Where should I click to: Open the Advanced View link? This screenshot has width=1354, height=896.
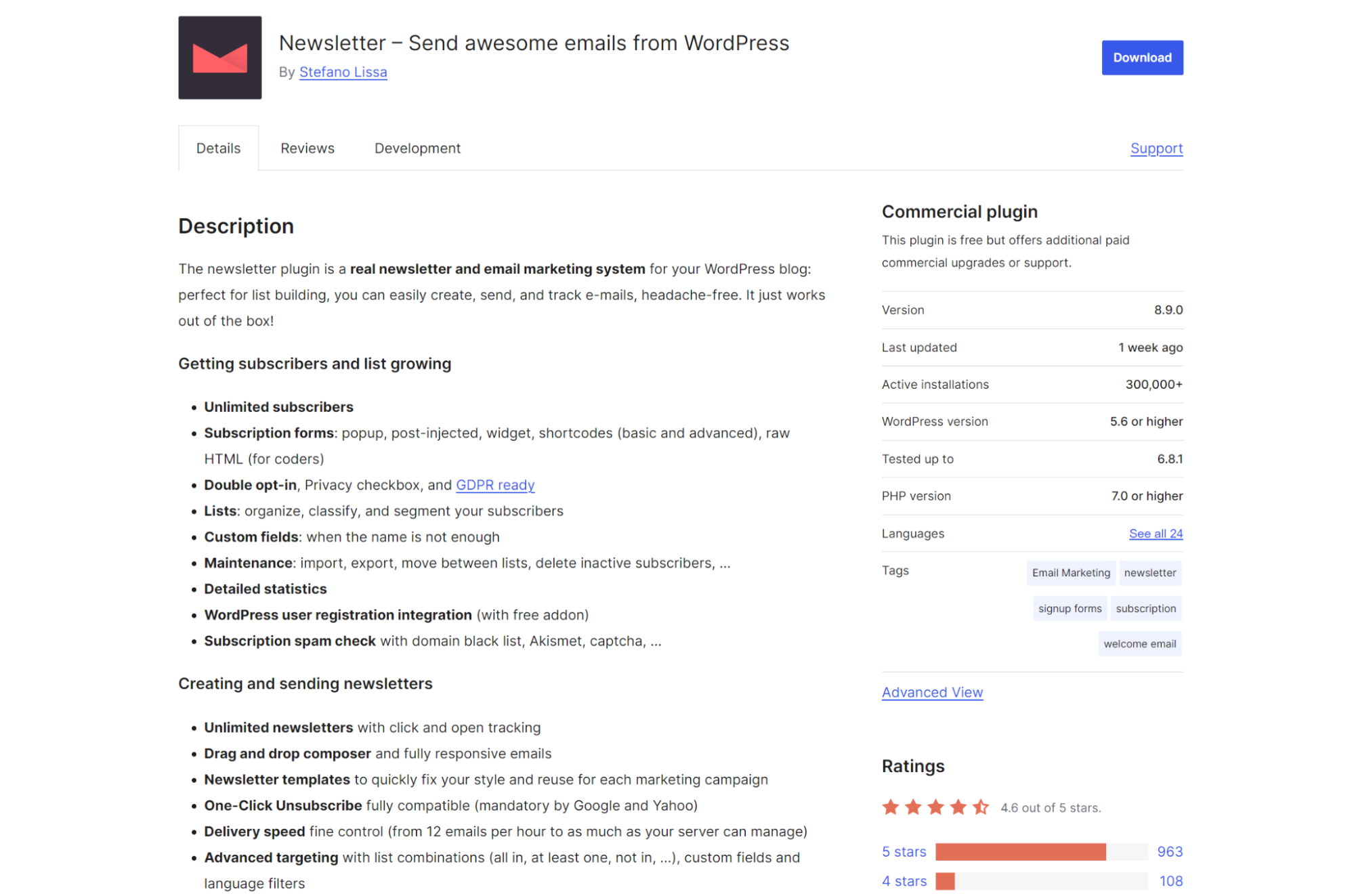(932, 692)
